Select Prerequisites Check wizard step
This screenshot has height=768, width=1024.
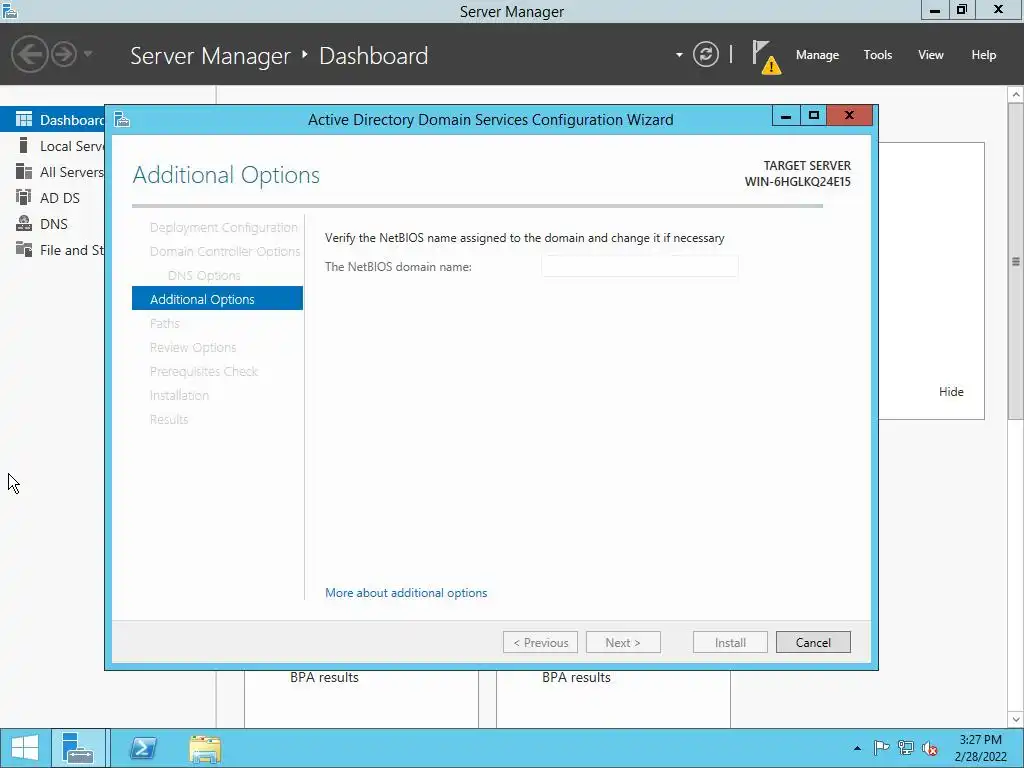[204, 371]
